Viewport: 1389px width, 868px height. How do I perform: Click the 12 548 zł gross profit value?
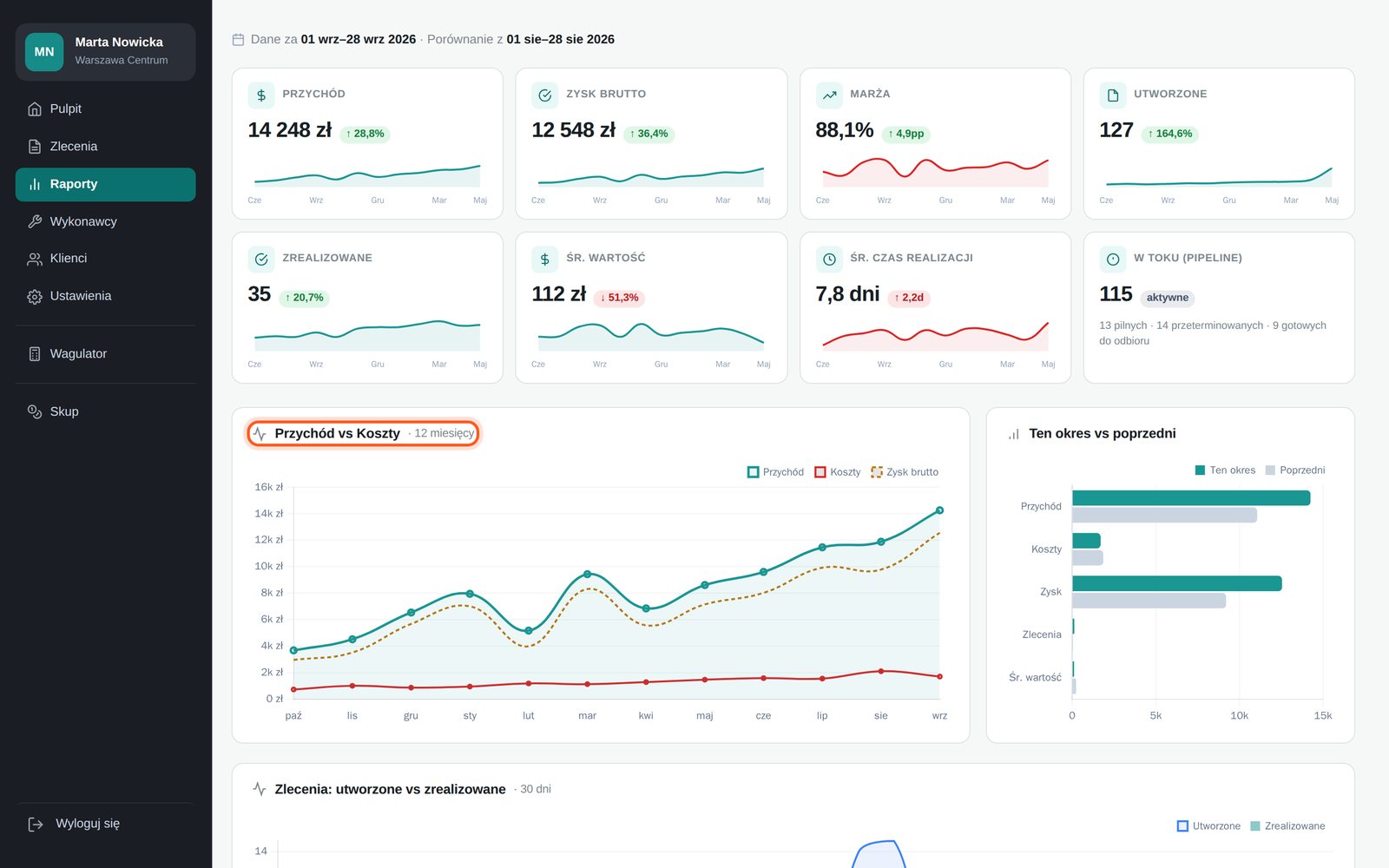click(x=574, y=130)
